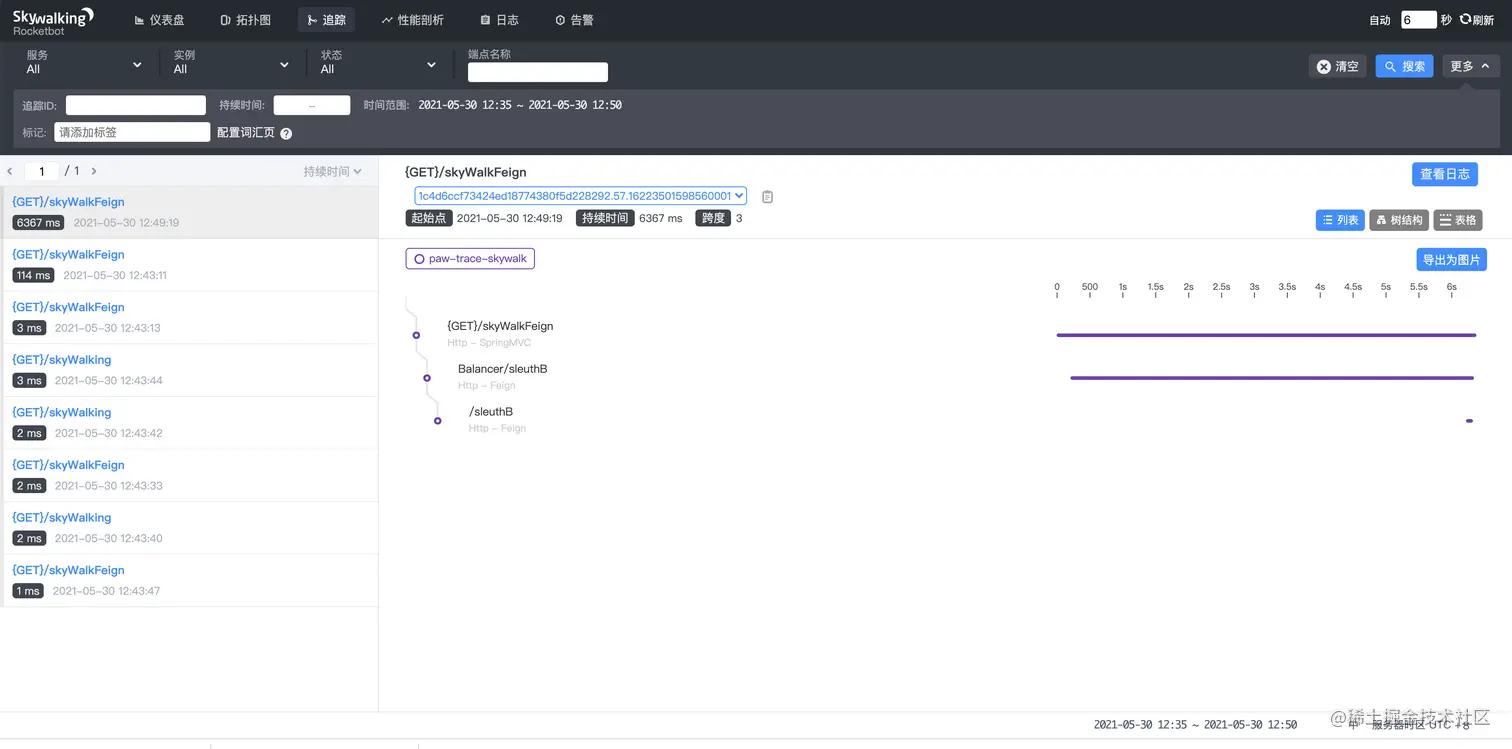This screenshot has height=749, width=1512.
Task: Open the 仪表盘 dashboard tab
Action: [159, 20]
